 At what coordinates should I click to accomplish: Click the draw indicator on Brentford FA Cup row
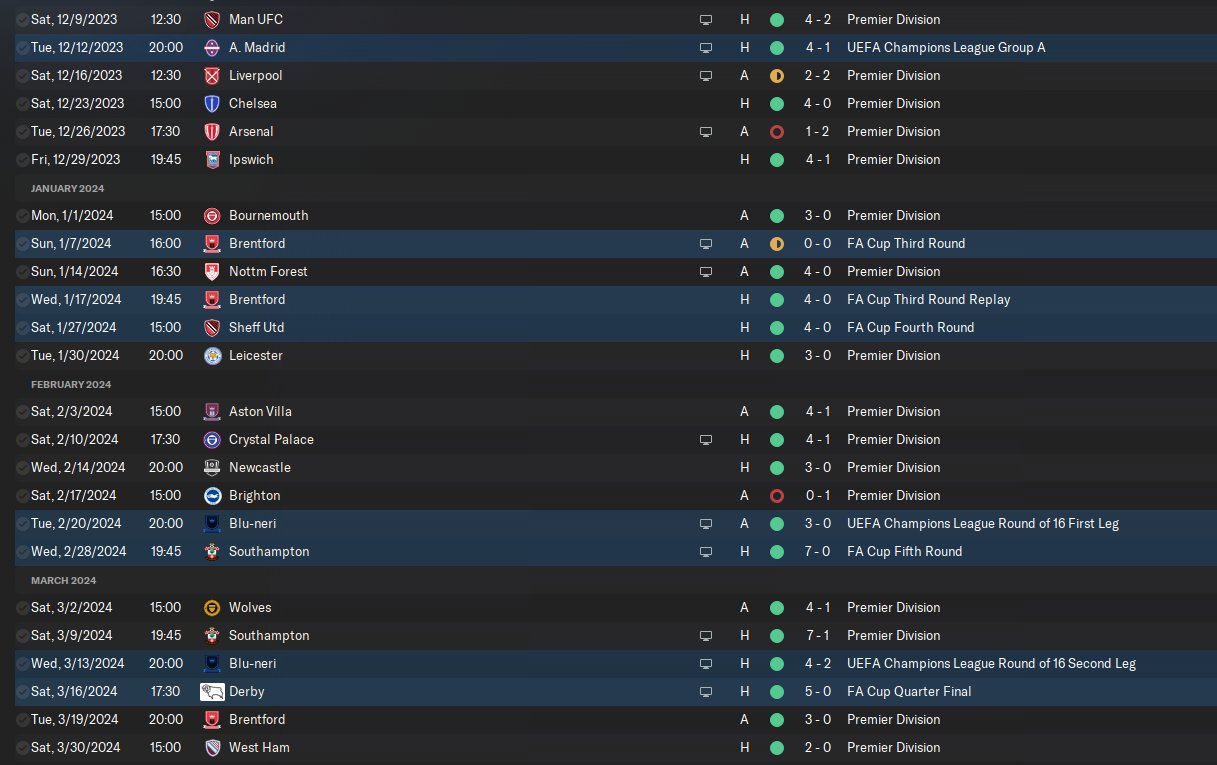point(777,243)
